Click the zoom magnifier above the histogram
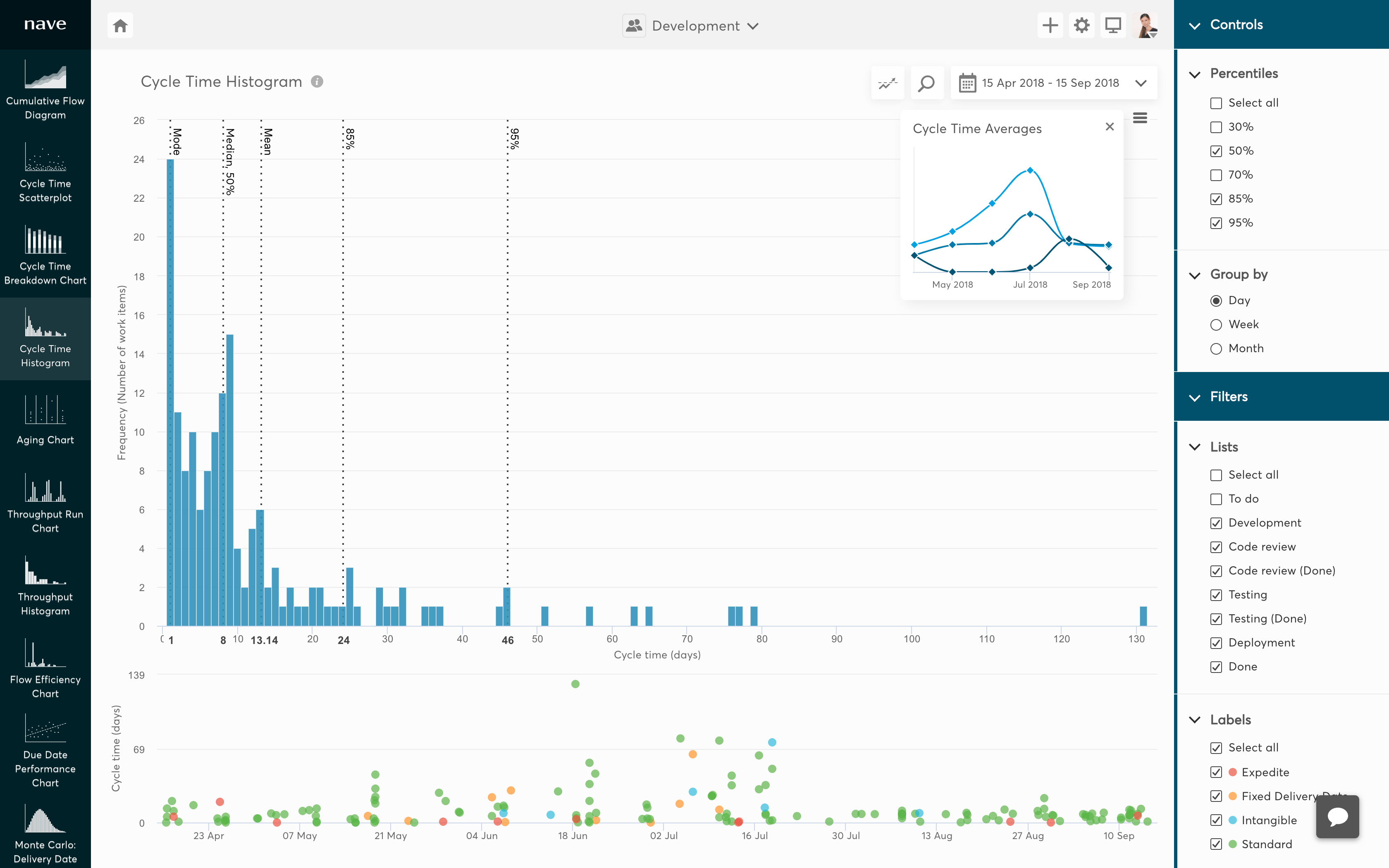Viewport: 1389px width, 868px height. coord(926,82)
